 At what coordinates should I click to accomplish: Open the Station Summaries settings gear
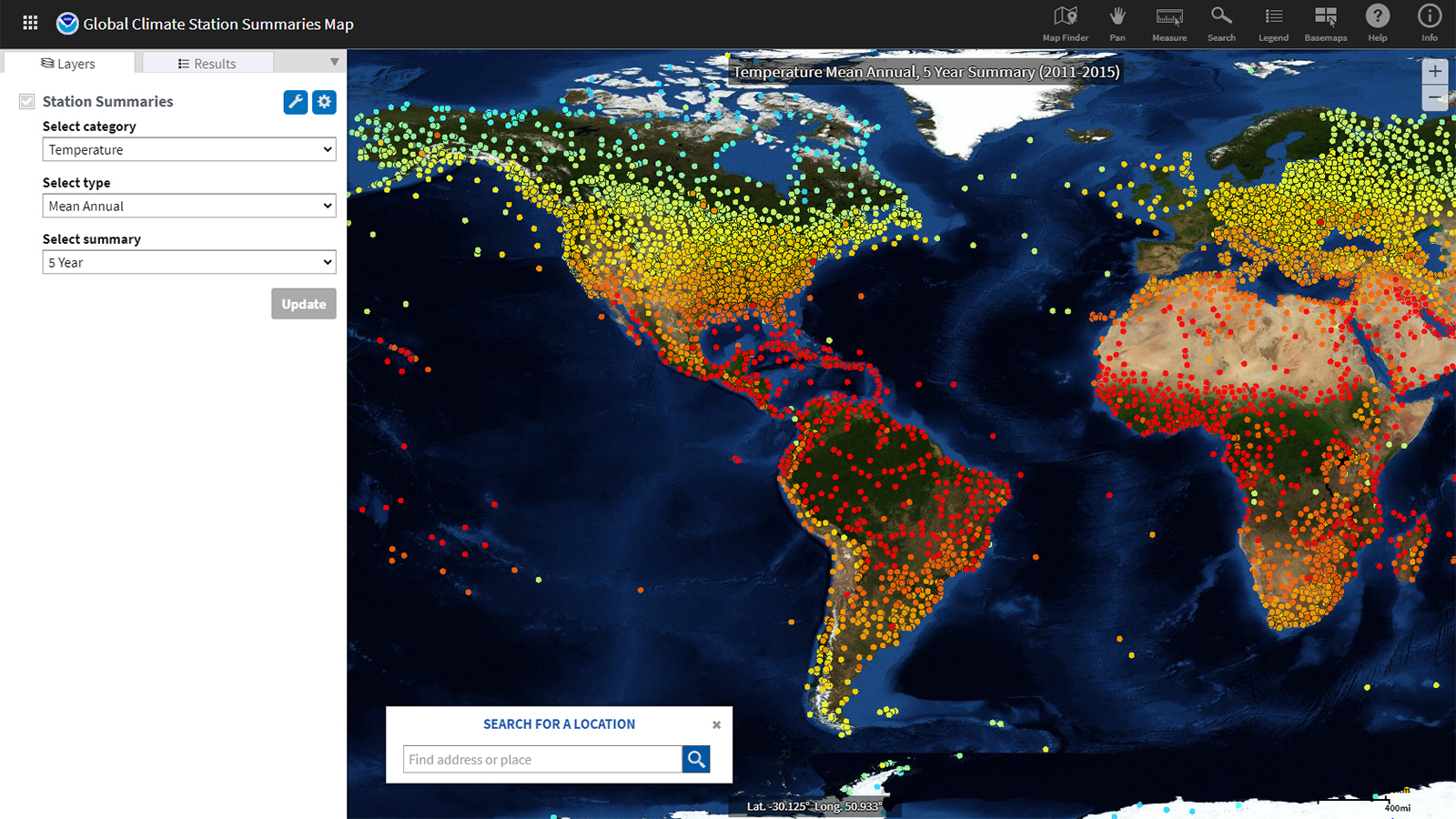[324, 102]
